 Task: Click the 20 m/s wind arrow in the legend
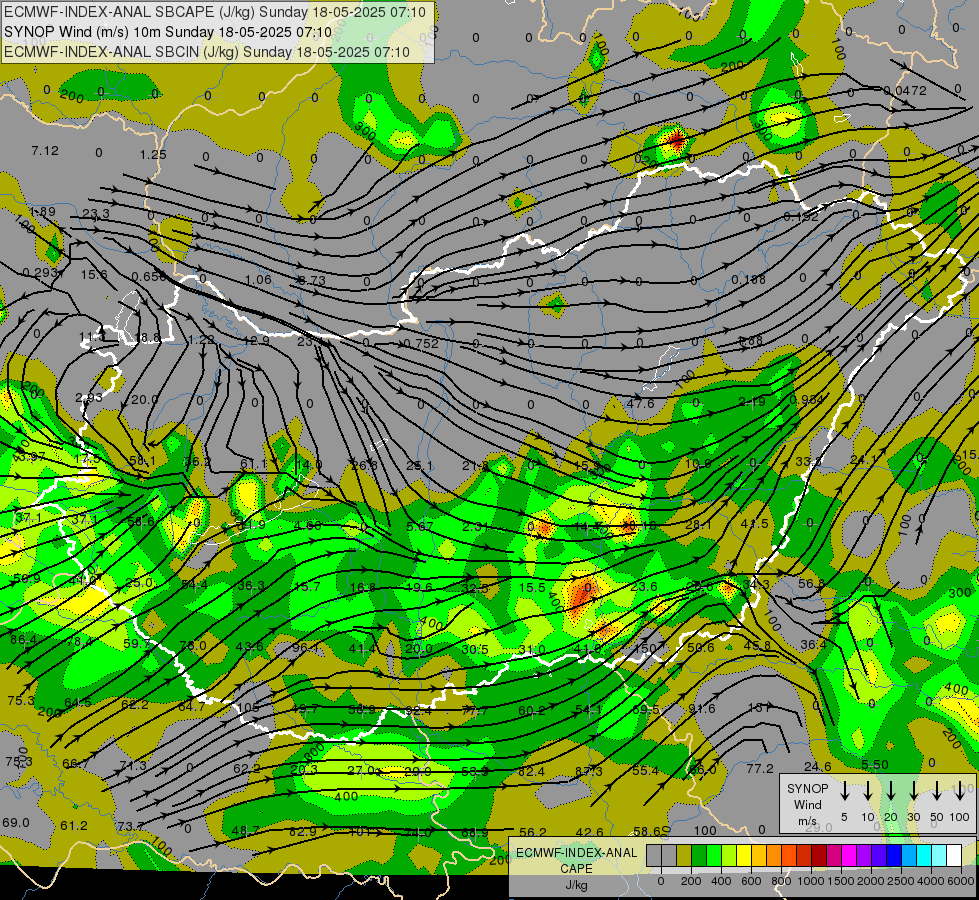891,791
